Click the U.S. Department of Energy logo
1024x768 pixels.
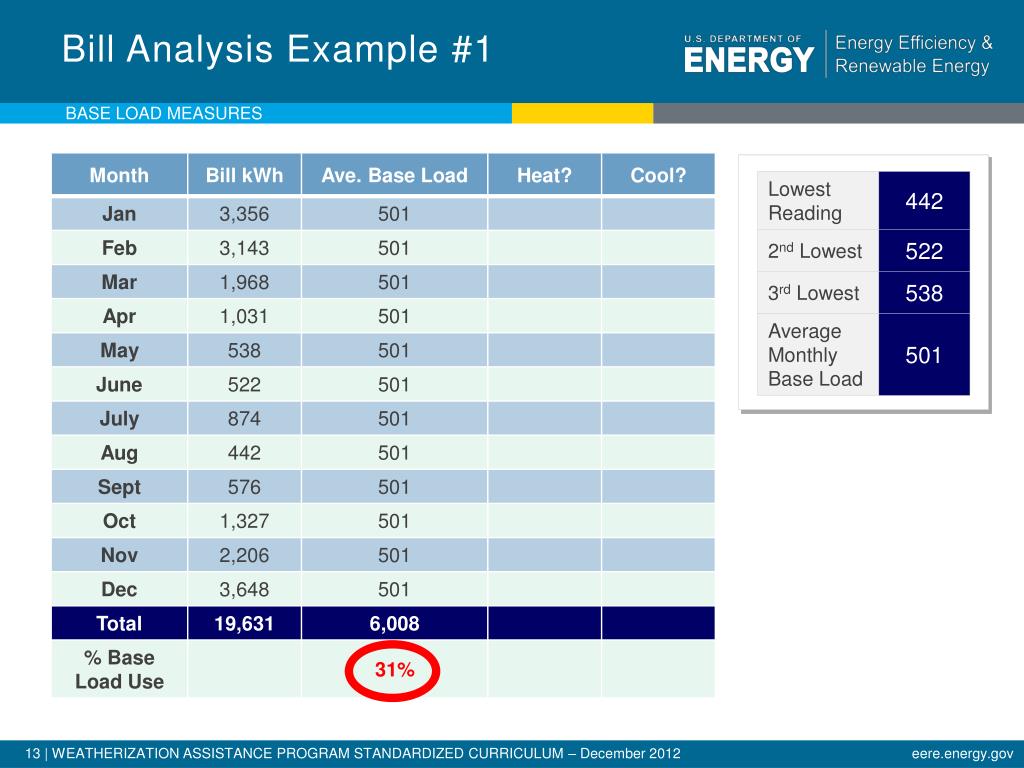(x=748, y=54)
